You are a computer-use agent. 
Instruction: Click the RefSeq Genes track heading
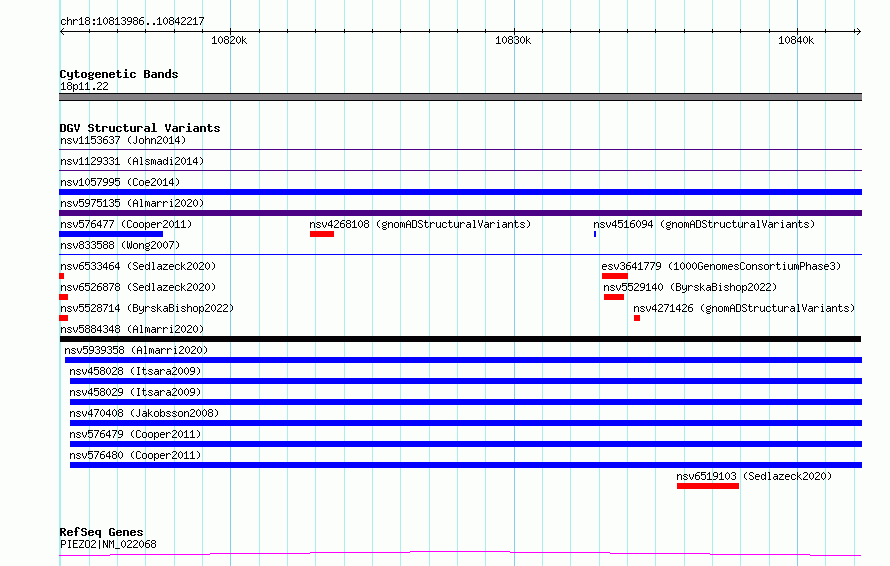pos(101,532)
